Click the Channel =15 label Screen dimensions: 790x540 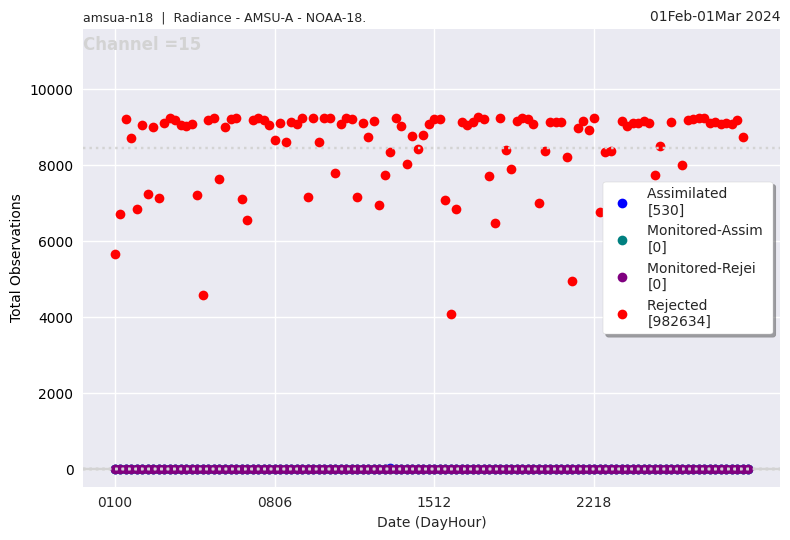(142, 45)
